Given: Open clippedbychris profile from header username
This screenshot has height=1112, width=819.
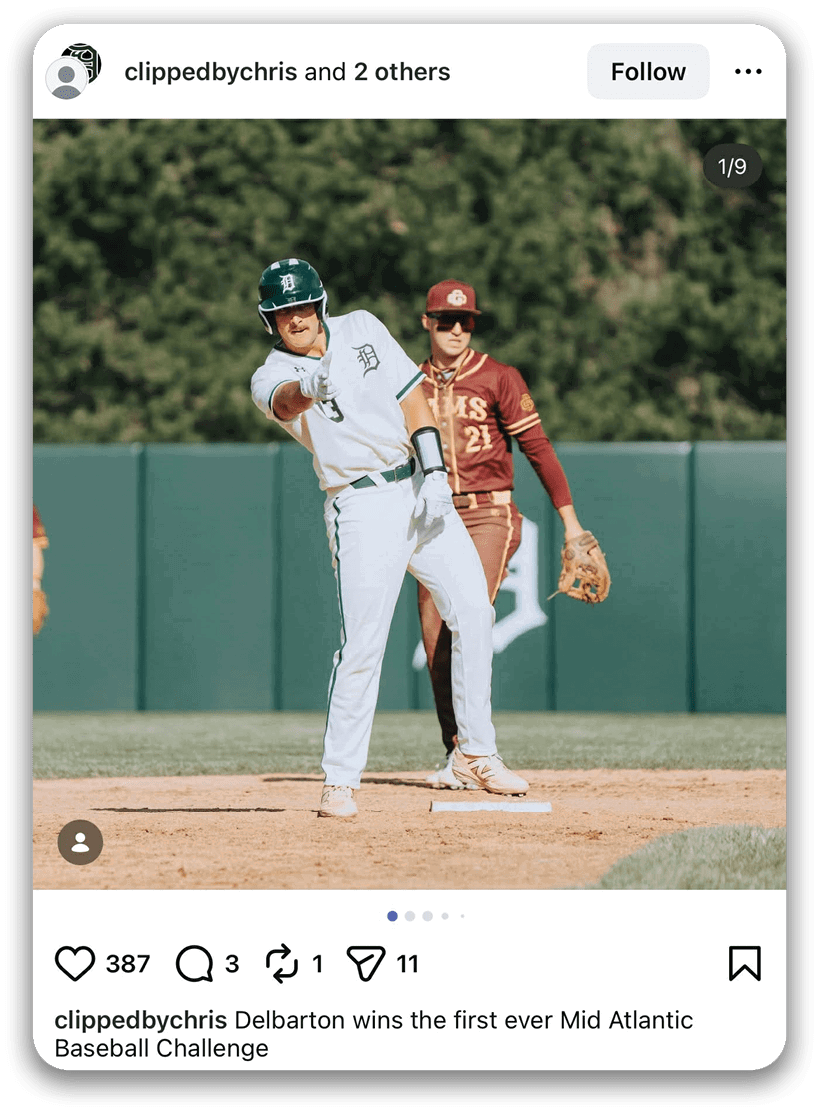Looking at the screenshot, I should 210,72.
